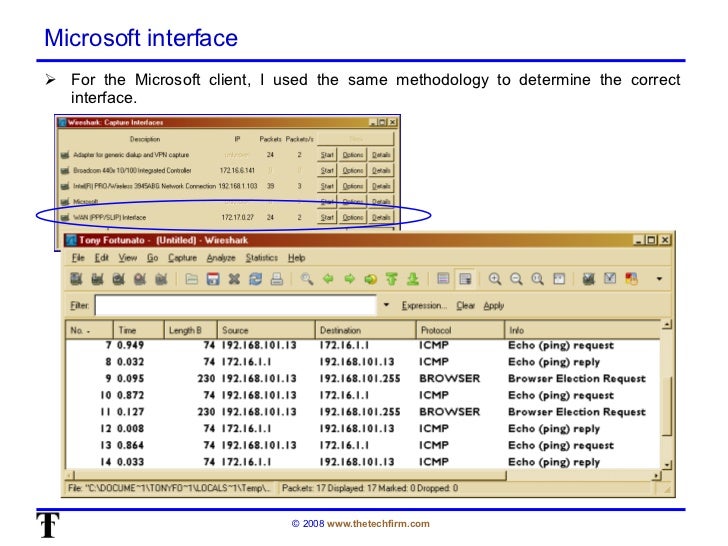Close the capture file icon

pos(234,279)
